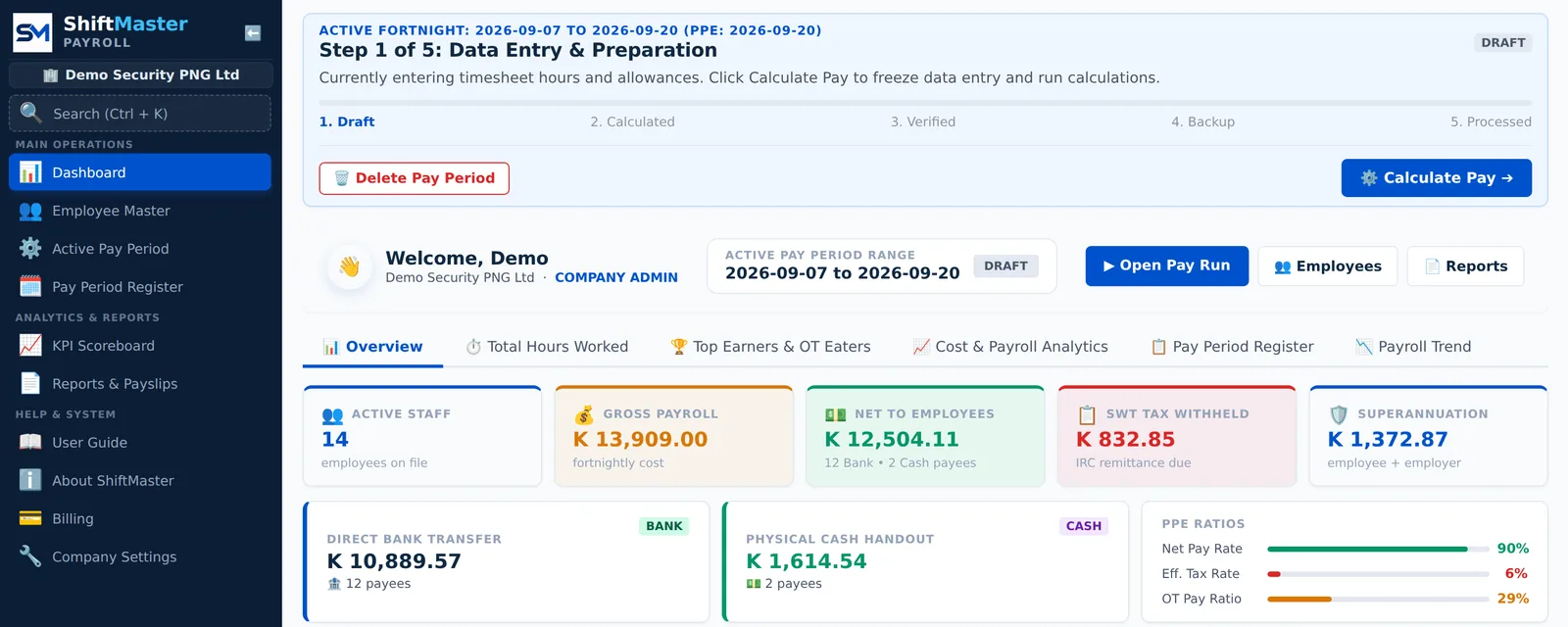The height and width of the screenshot is (627, 1568).
Task: Click the Calculate Pay button
Action: click(x=1437, y=178)
